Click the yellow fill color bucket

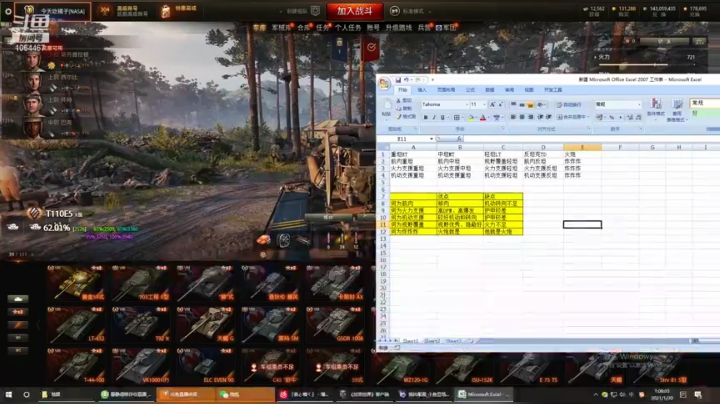471,118
